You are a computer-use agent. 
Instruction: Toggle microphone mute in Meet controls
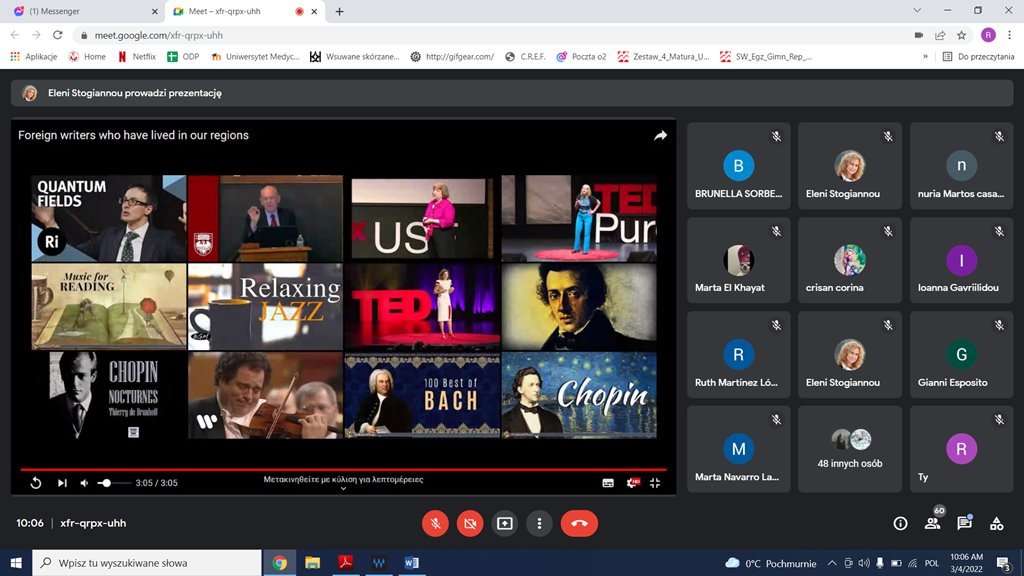[435, 523]
